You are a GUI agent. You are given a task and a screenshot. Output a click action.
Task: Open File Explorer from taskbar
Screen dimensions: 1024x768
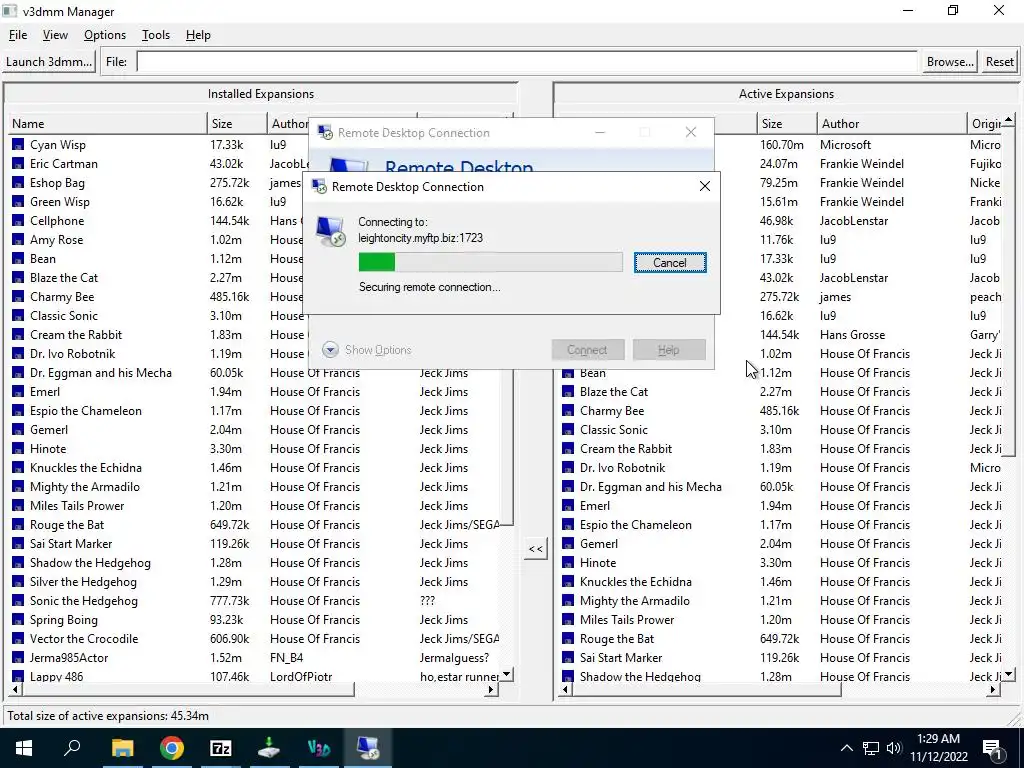click(122, 748)
